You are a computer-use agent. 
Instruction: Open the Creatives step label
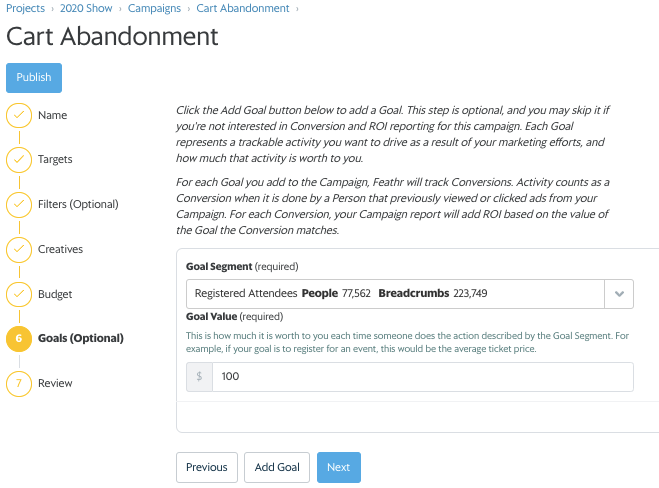tap(61, 249)
